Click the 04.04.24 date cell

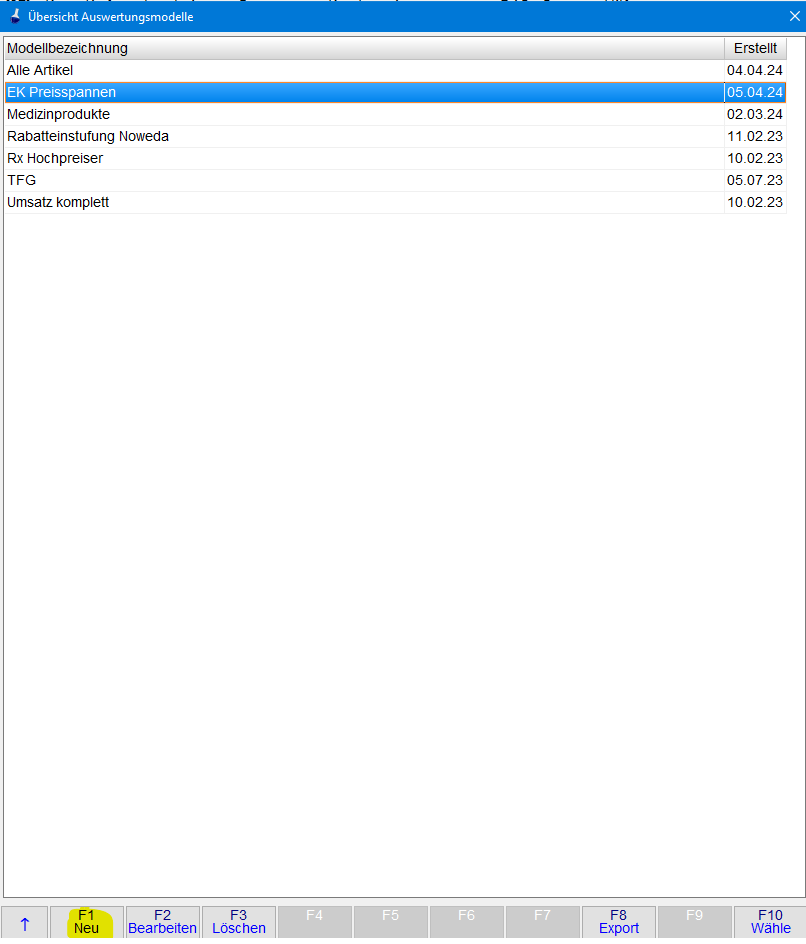coord(755,70)
